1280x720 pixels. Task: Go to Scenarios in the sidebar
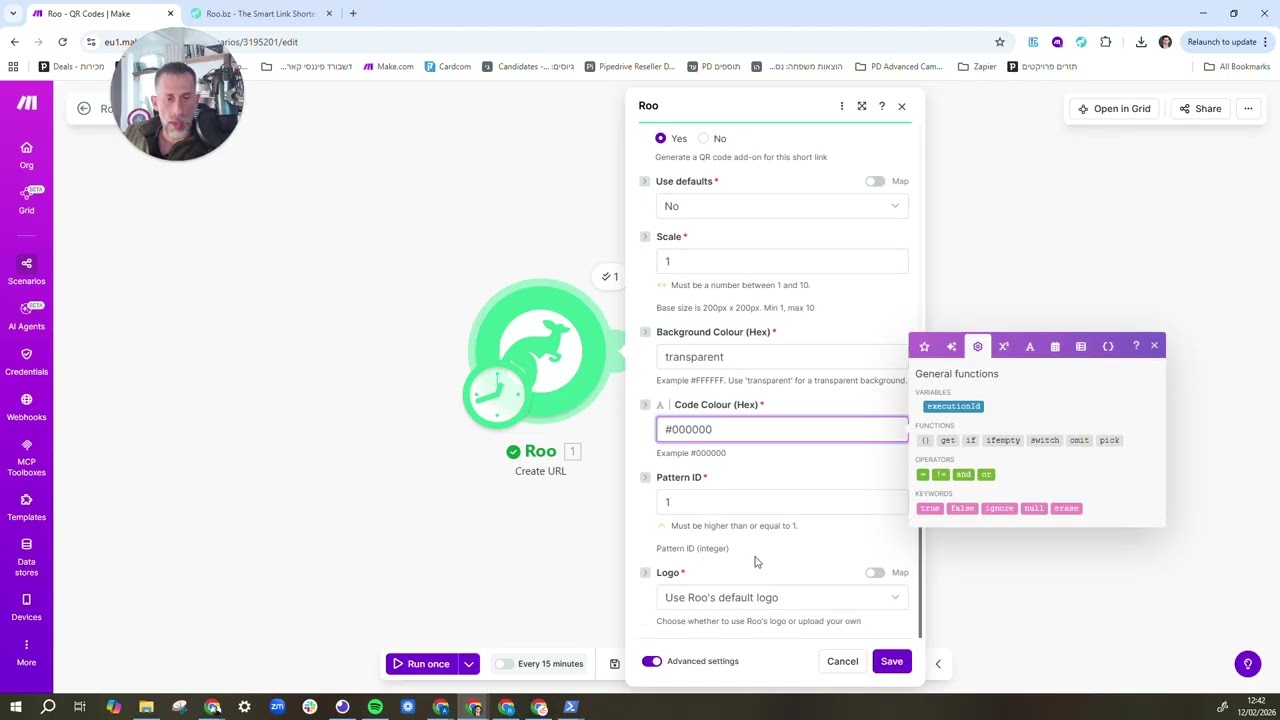click(26, 271)
